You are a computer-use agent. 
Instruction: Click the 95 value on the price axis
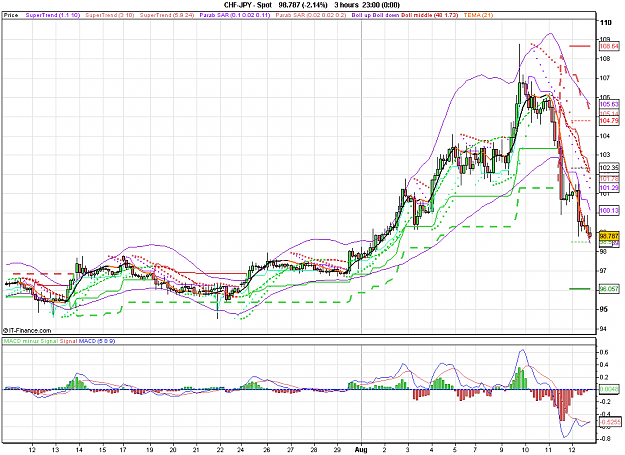click(x=603, y=309)
